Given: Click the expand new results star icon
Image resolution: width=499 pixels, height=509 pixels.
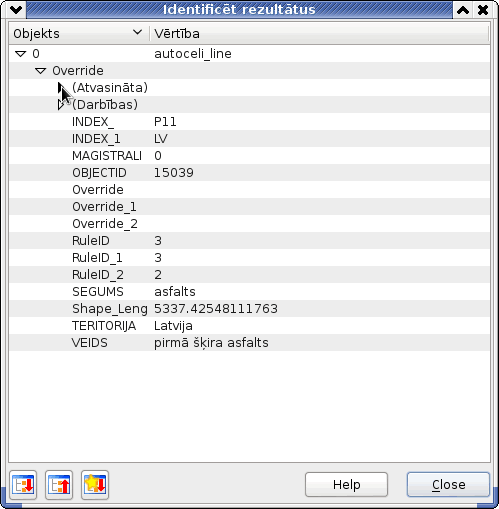Looking at the screenshot, I should (95, 485).
